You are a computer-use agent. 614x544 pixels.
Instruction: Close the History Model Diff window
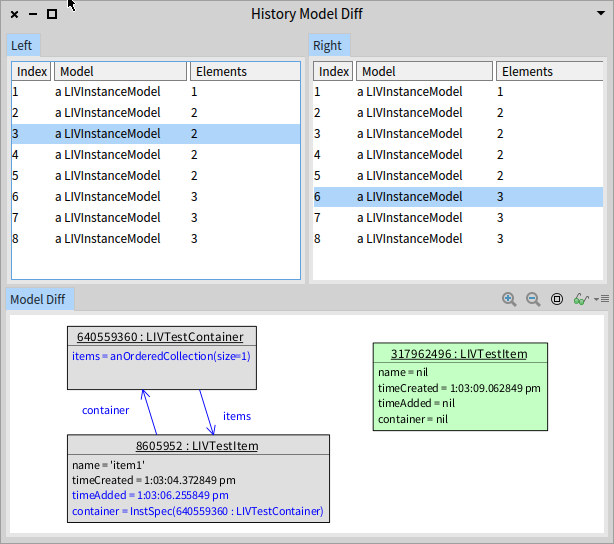pyautogui.click(x=14, y=14)
